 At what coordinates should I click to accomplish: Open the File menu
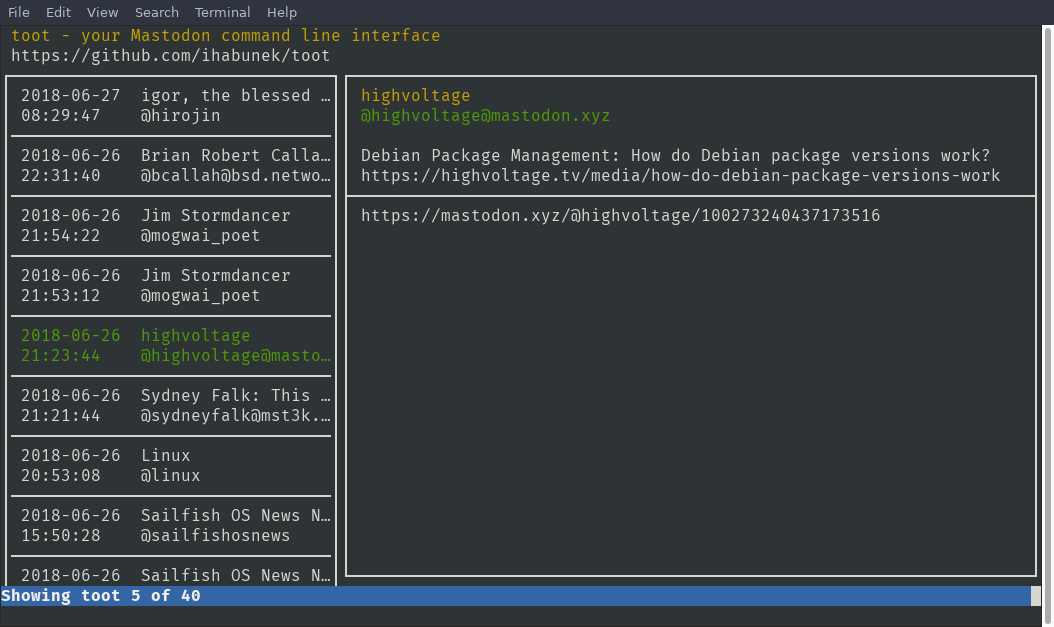19,12
